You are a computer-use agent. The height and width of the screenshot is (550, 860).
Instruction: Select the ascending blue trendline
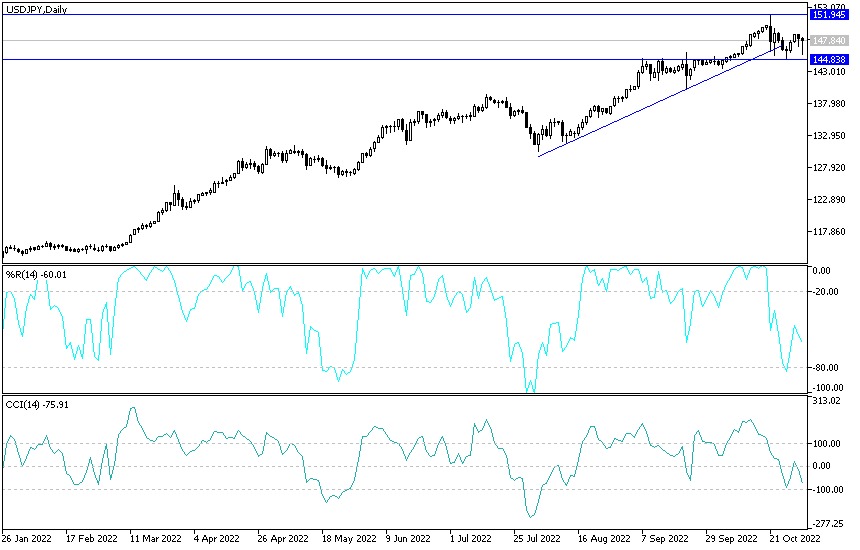click(658, 101)
